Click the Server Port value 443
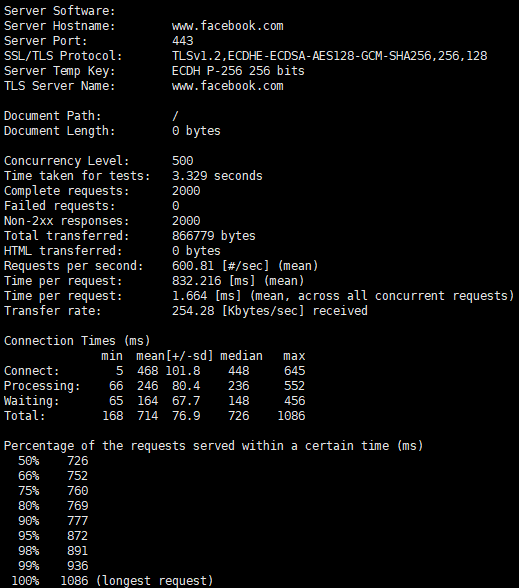 (183, 41)
